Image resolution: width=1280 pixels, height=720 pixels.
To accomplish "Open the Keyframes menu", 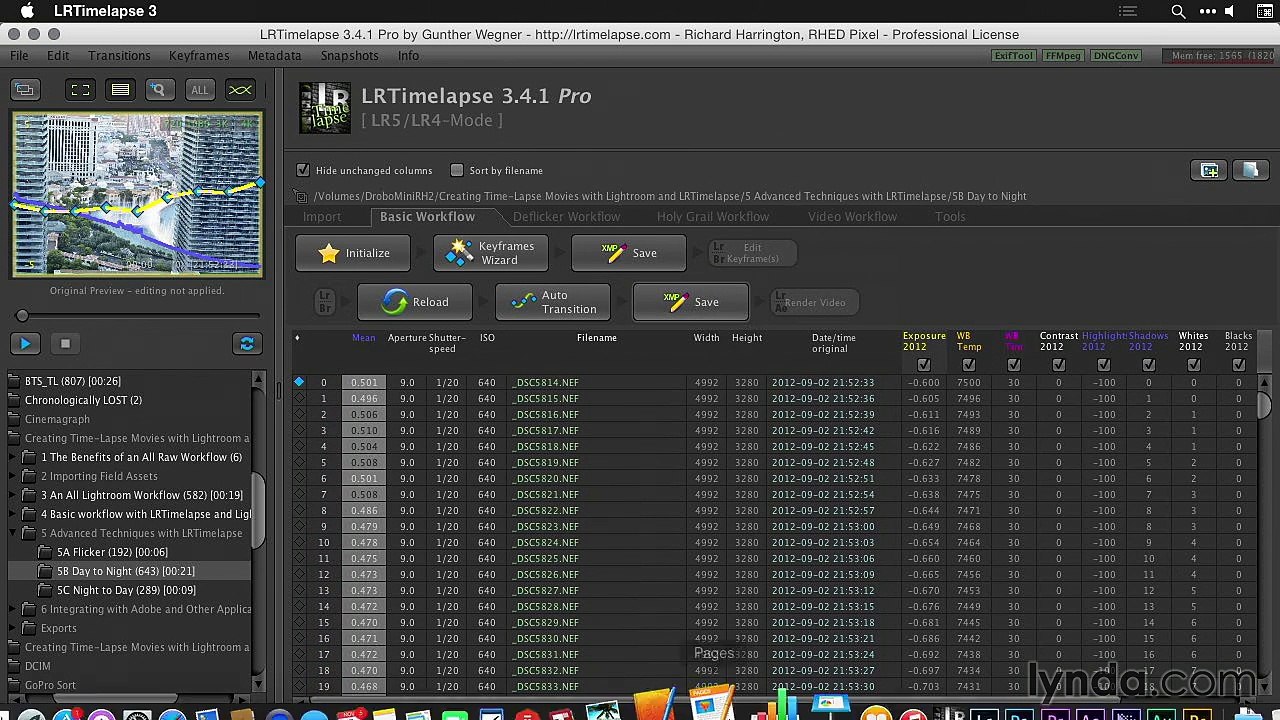I will [199, 56].
